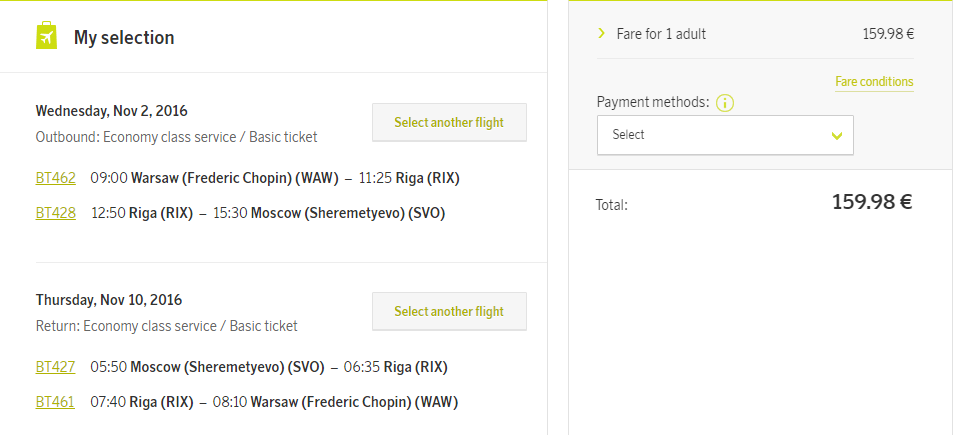Click the green shopping bag airplane icon
958x435 pixels.
coord(46,35)
